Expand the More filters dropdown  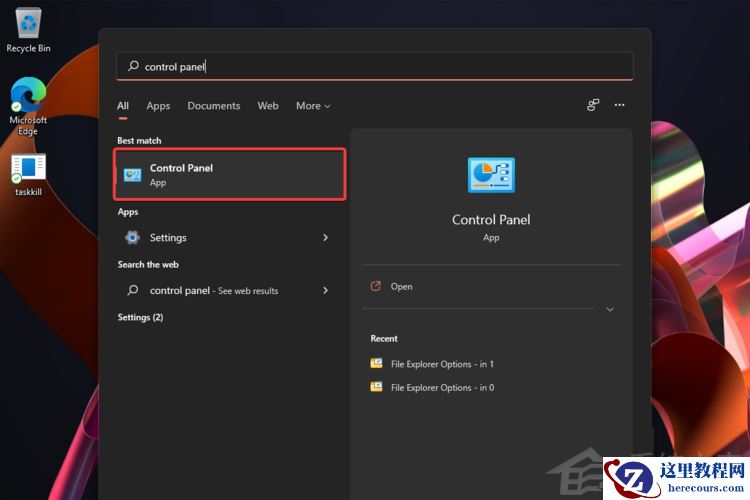(313, 106)
